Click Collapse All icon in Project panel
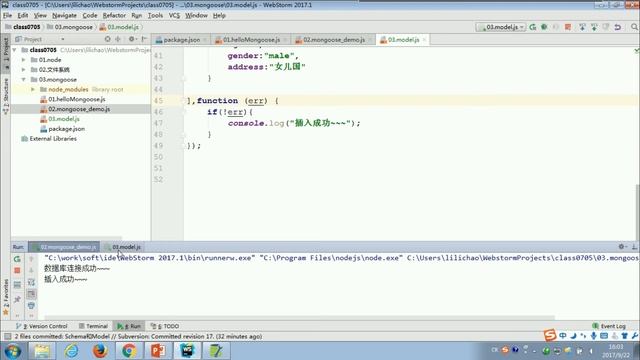 coord(118,39)
